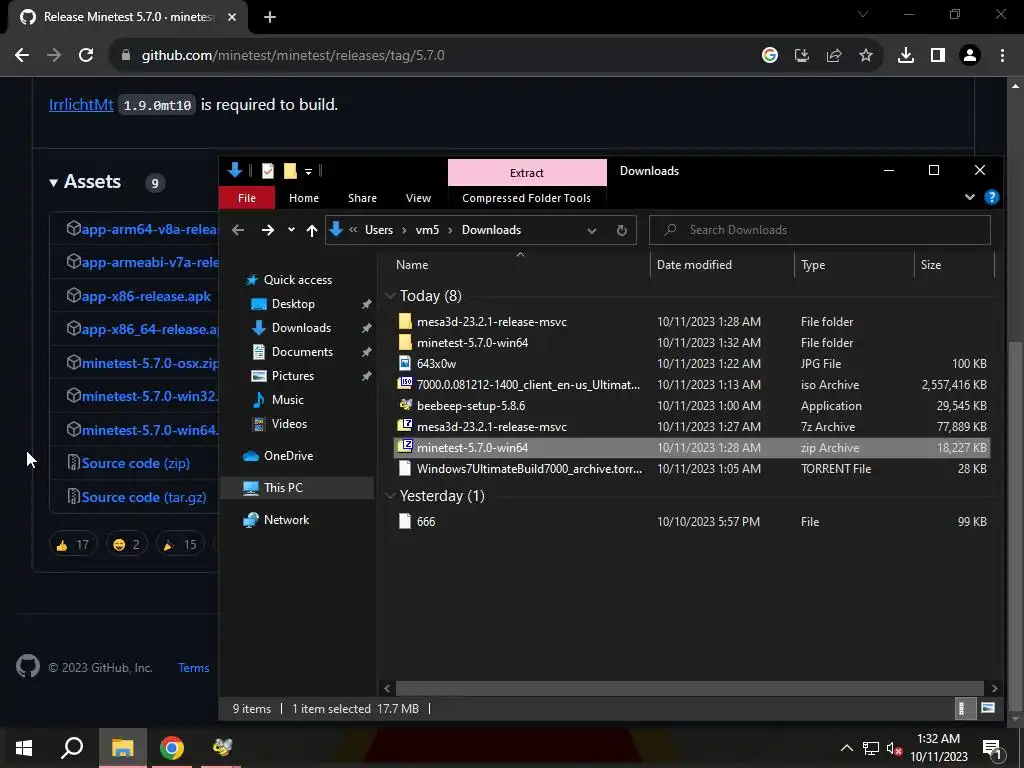
Task: Close the Release Minetest tab
Action: tap(232, 17)
